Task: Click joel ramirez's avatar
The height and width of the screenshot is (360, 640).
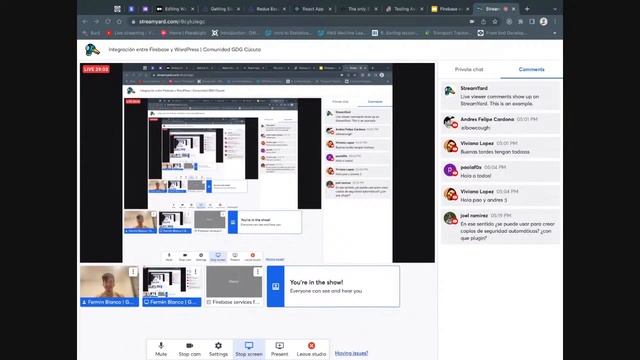Action: click(x=450, y=218)
